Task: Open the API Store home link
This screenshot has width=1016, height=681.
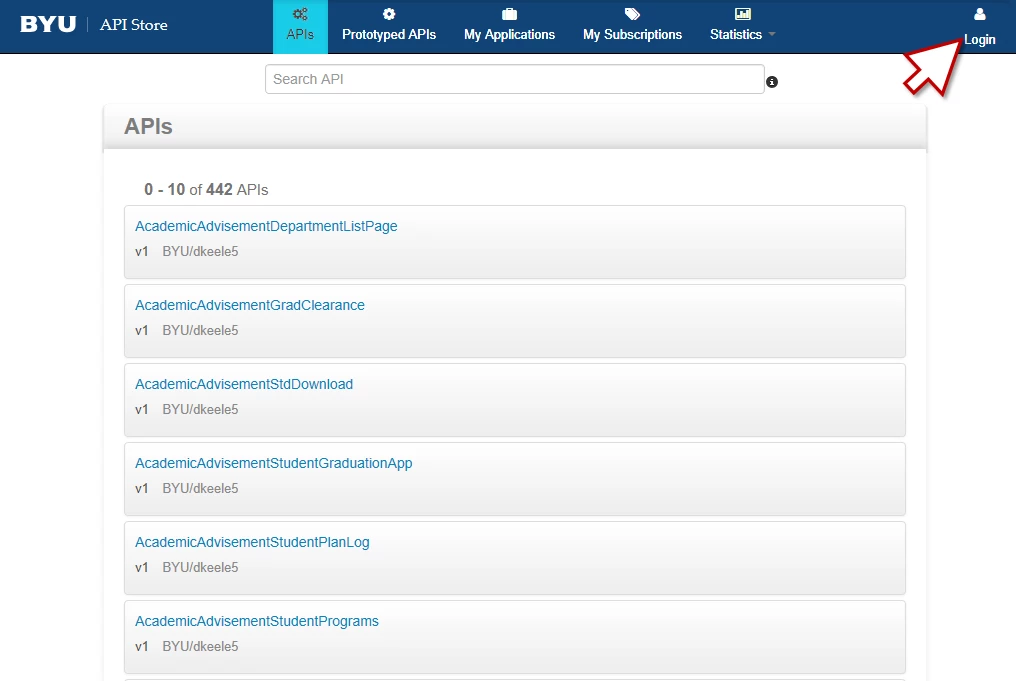Action: pyautogui.click(x=133, y=25)
